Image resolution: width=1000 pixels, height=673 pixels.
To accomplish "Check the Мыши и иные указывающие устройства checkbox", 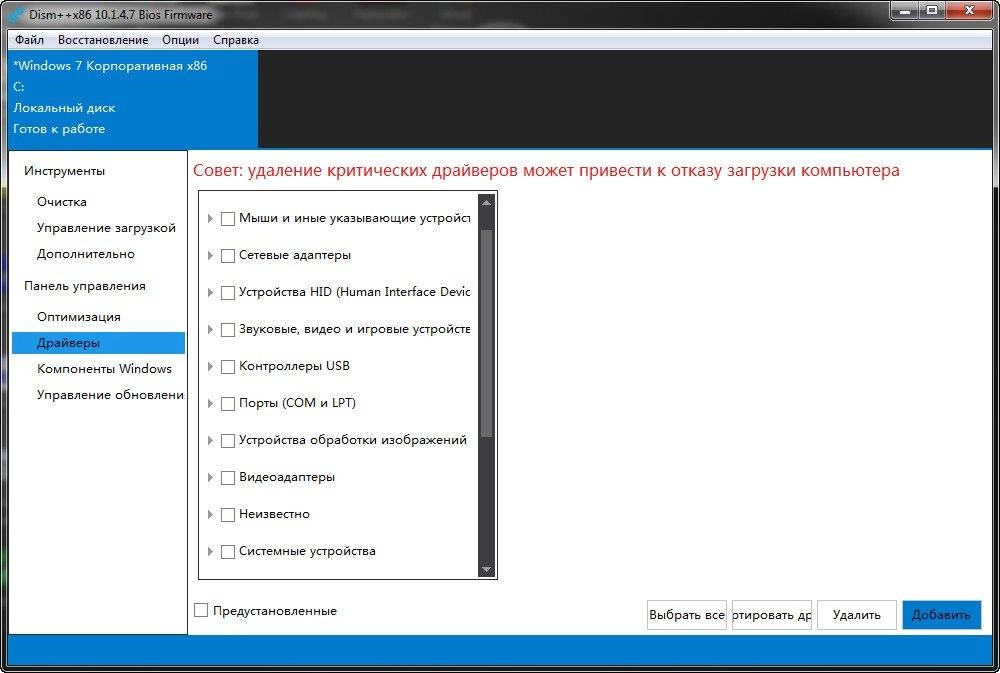I will pyautogui.click(x=228, y=219).
